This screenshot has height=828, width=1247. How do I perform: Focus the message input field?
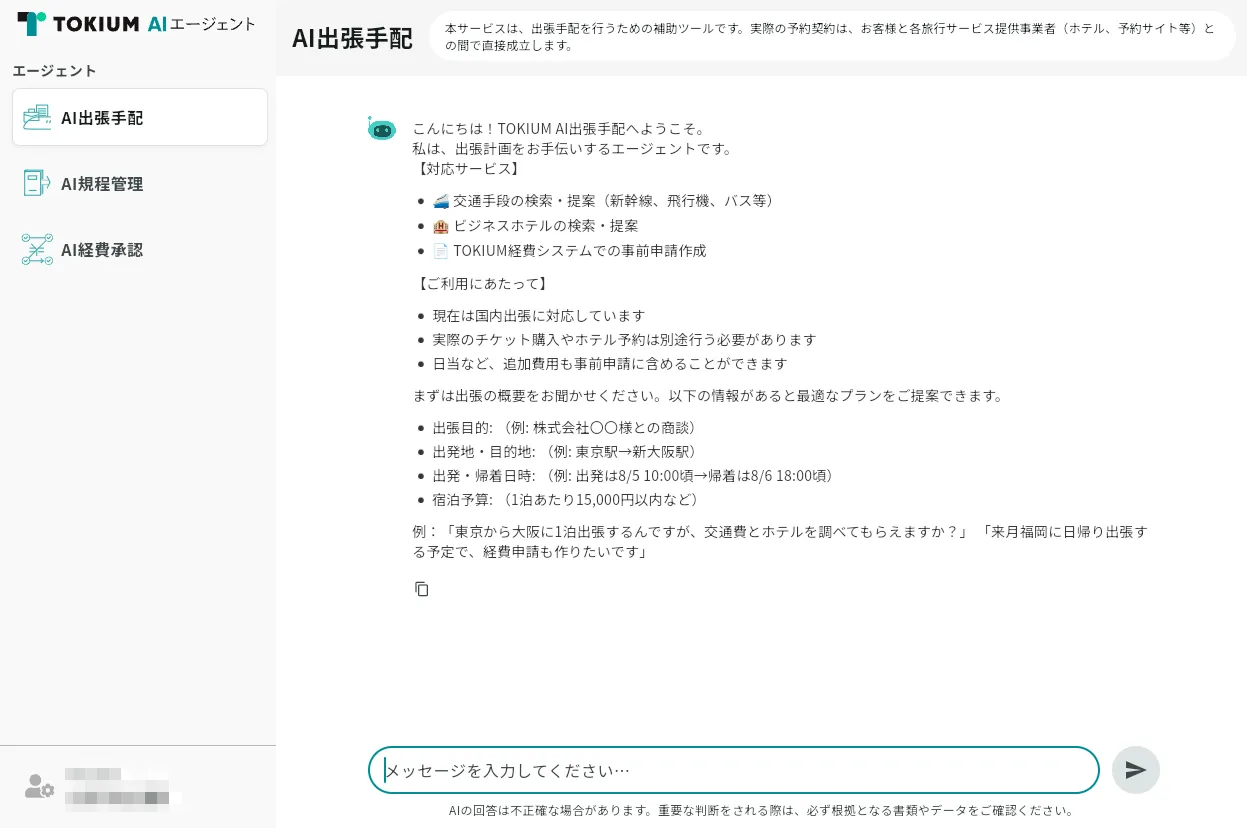[x=733, y=770]
